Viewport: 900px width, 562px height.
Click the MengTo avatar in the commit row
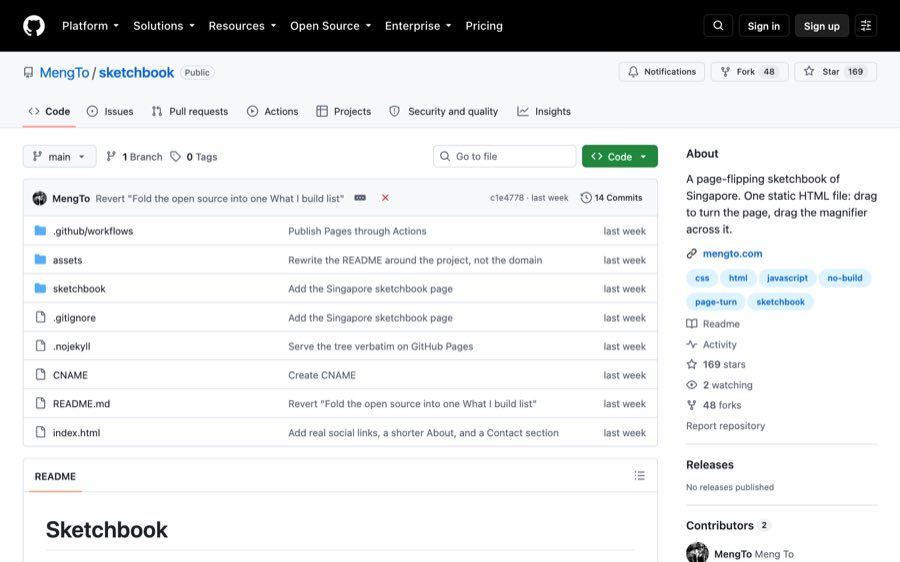40,198
